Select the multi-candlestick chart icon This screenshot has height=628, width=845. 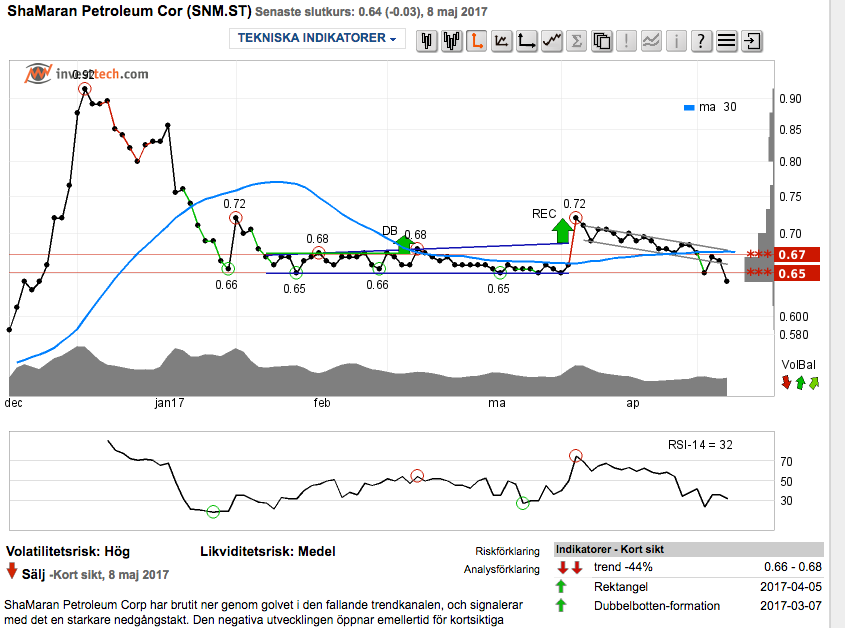(452, 41)
